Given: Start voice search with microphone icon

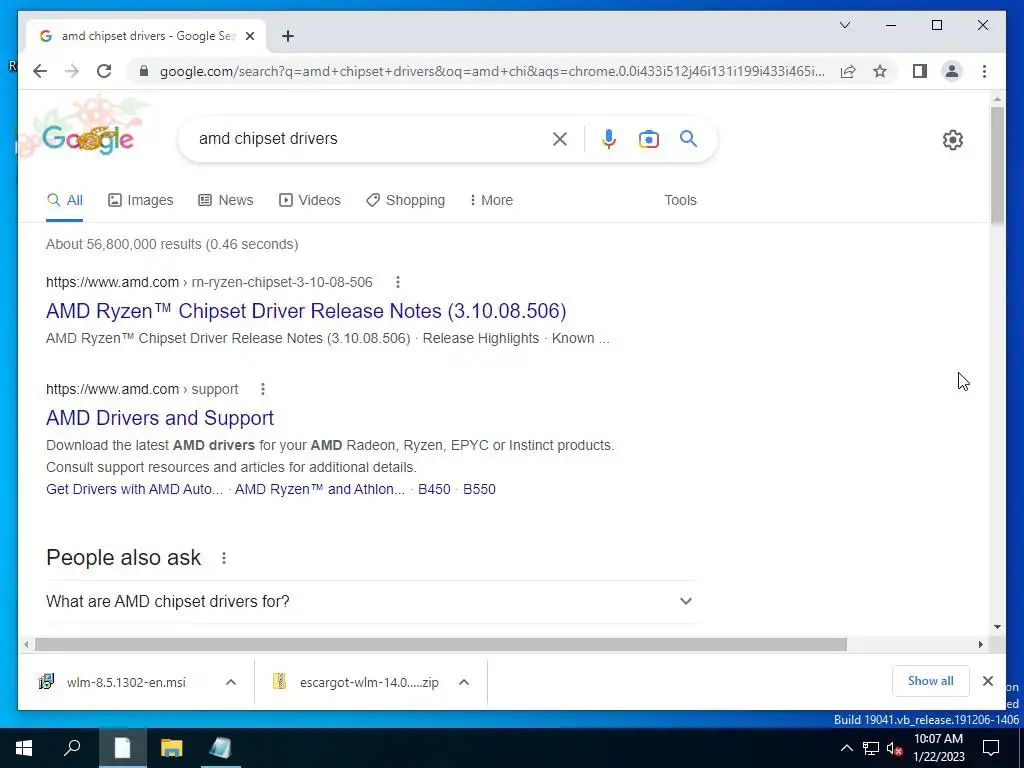Looking at the screenshot, I should click(x=609, y=138).
